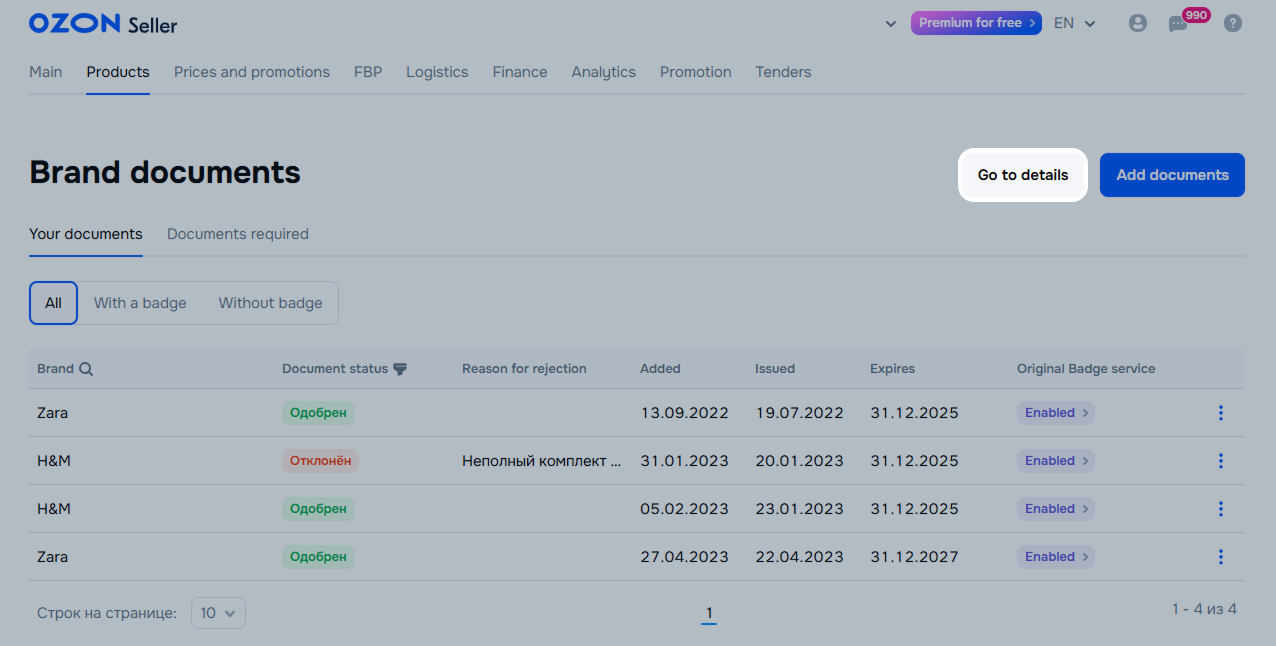
Task: Click the issued date 22.04.2023
Action: [x=799, y=557]
